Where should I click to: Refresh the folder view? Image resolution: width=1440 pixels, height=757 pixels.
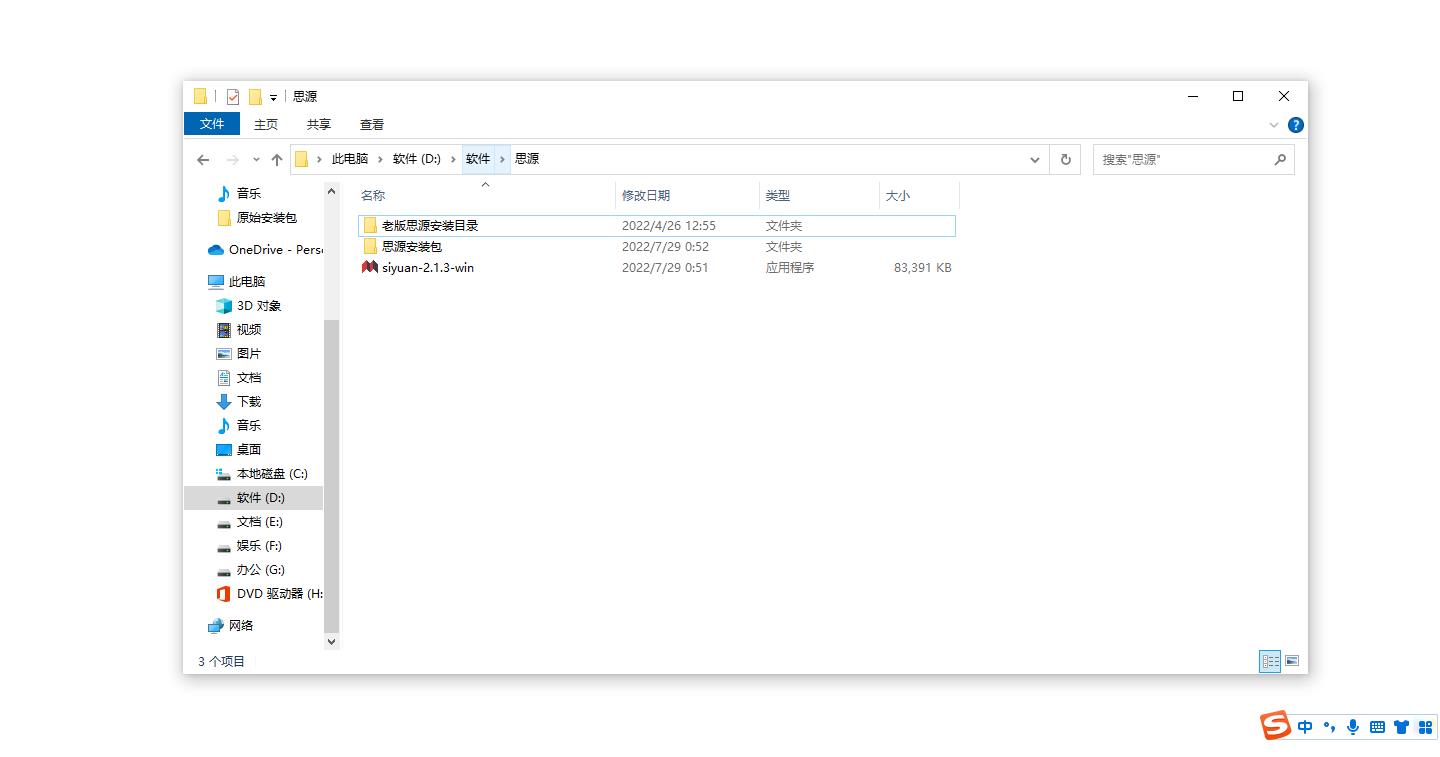[x=1065, y=159]
